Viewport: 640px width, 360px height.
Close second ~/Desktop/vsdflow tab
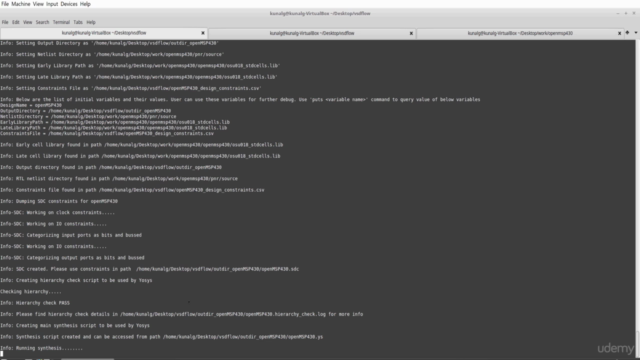[x=411, y=33]
